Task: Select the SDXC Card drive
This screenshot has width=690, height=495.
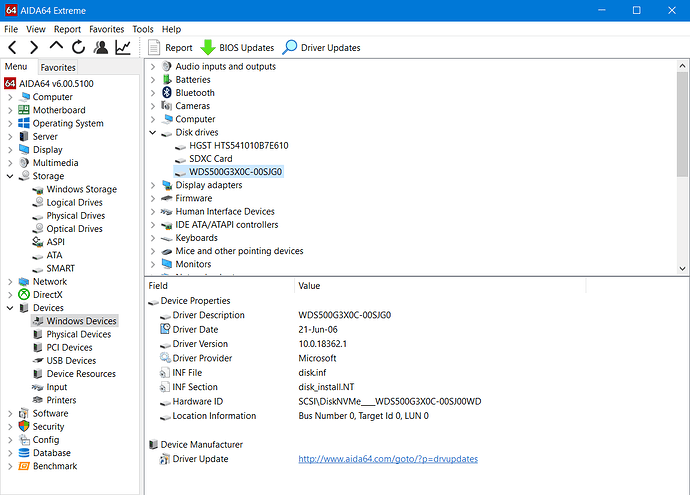Action: [x=210, y=159]
